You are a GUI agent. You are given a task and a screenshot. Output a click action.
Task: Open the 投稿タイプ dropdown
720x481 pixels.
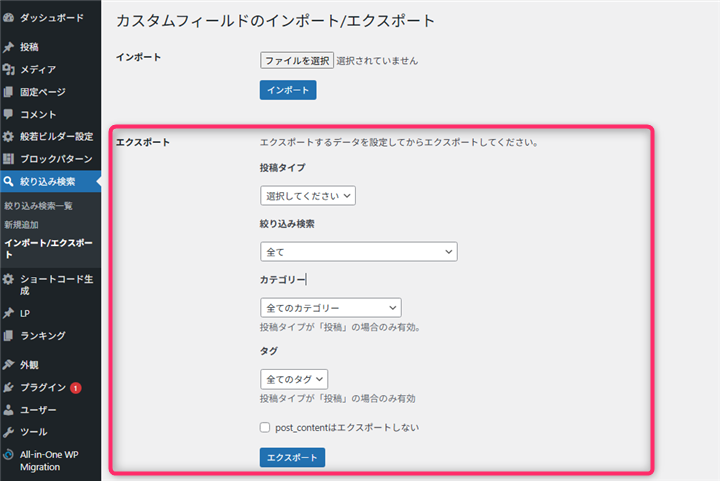[308, 196]
